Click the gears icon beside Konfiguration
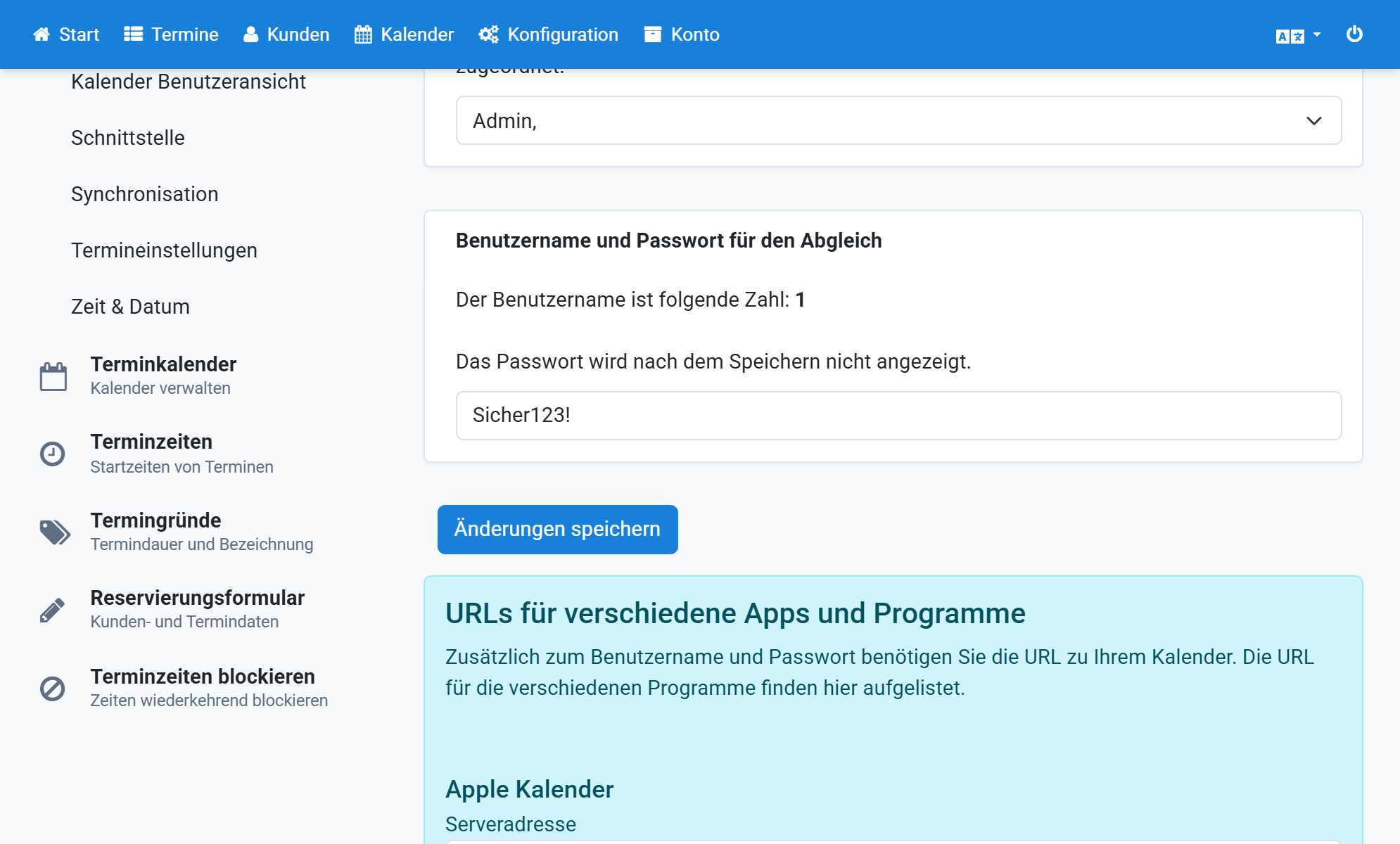This screenshot has width=1400, height=844. tap(489, 34)
